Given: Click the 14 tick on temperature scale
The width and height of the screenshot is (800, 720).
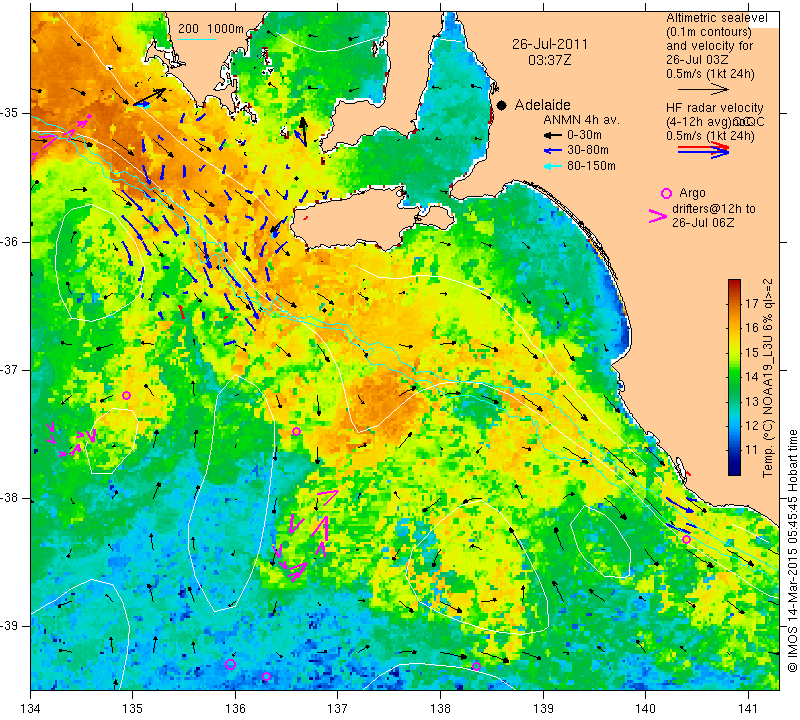Looking at the screenshot, I should [x=752, y=377].
